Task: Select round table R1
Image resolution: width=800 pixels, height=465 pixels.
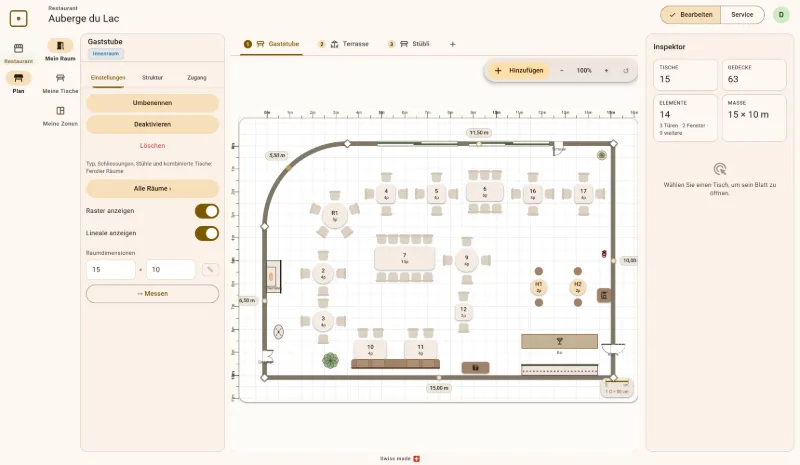Action: pos(335,215)
